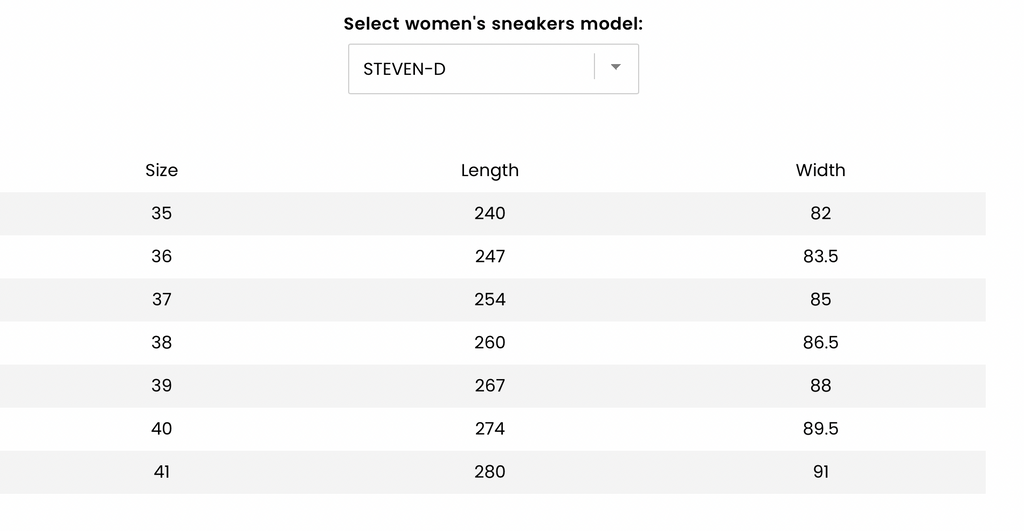Select the size 37 cell
Screen dimensions: 1024x531
(x=161, y=300)
